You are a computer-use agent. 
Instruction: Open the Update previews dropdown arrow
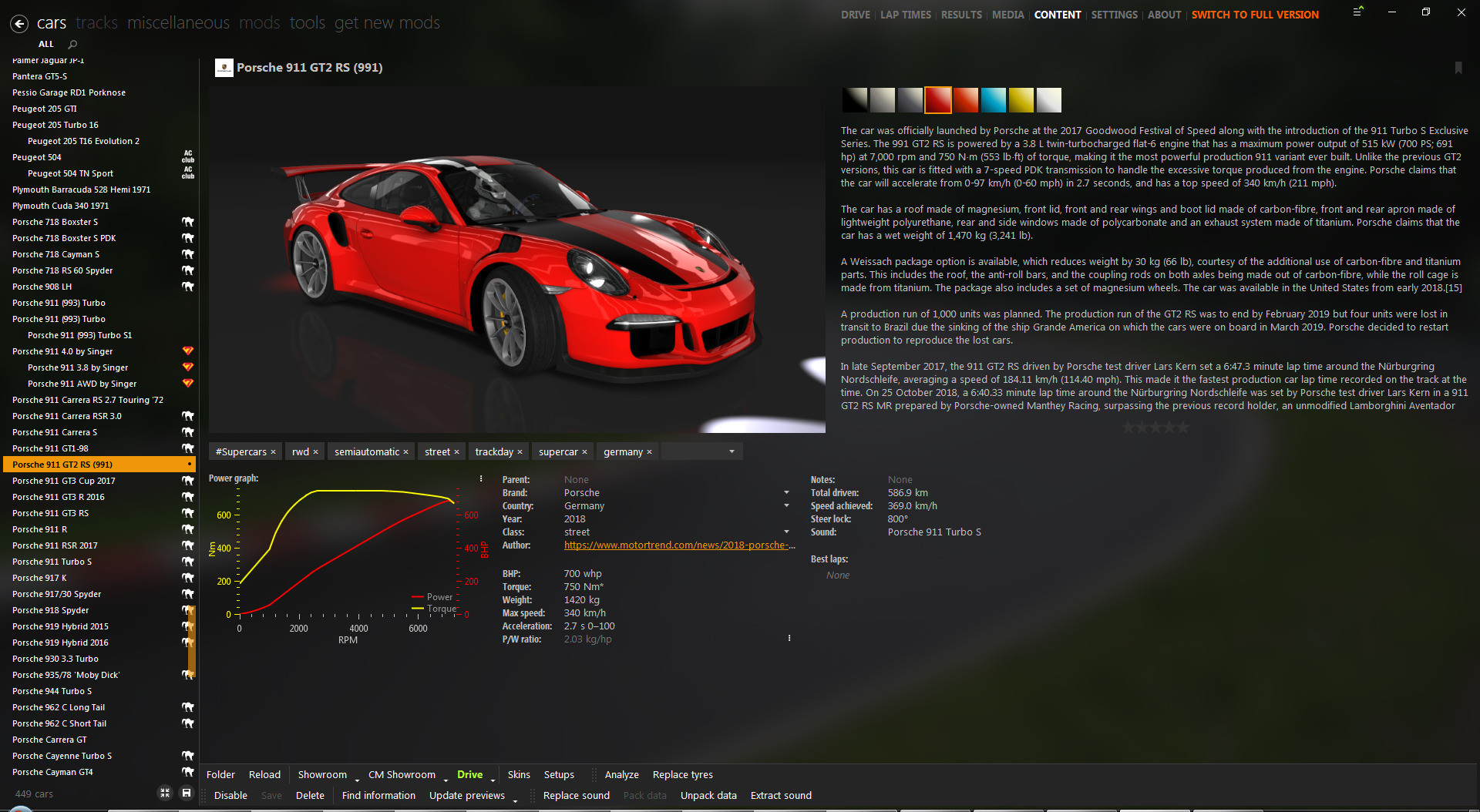tap(515, 800)
